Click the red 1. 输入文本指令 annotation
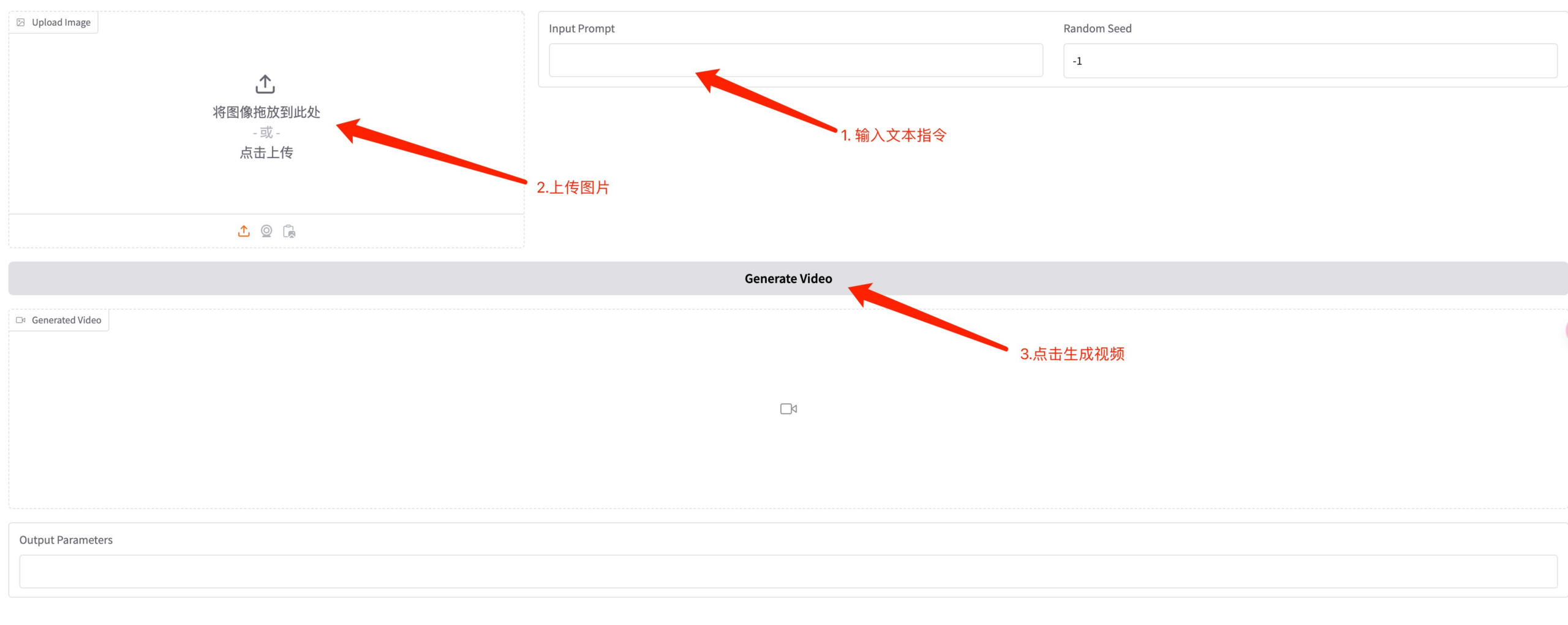Viewport: 1568px width, 625px height. (x=893, y=135)
